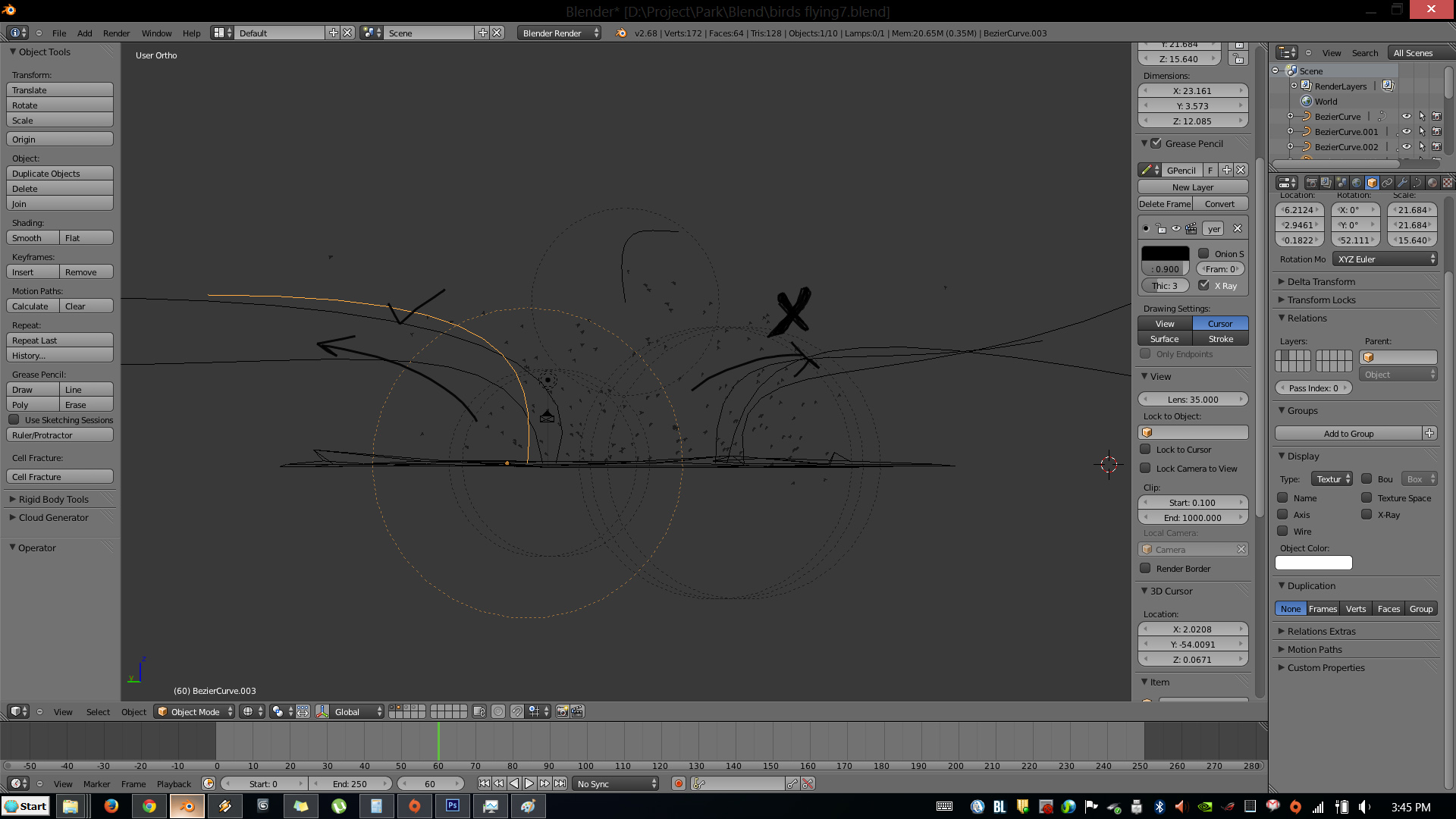Enable the Render Border checkbox
The image size is (1456, 819).
[1146, 568]
